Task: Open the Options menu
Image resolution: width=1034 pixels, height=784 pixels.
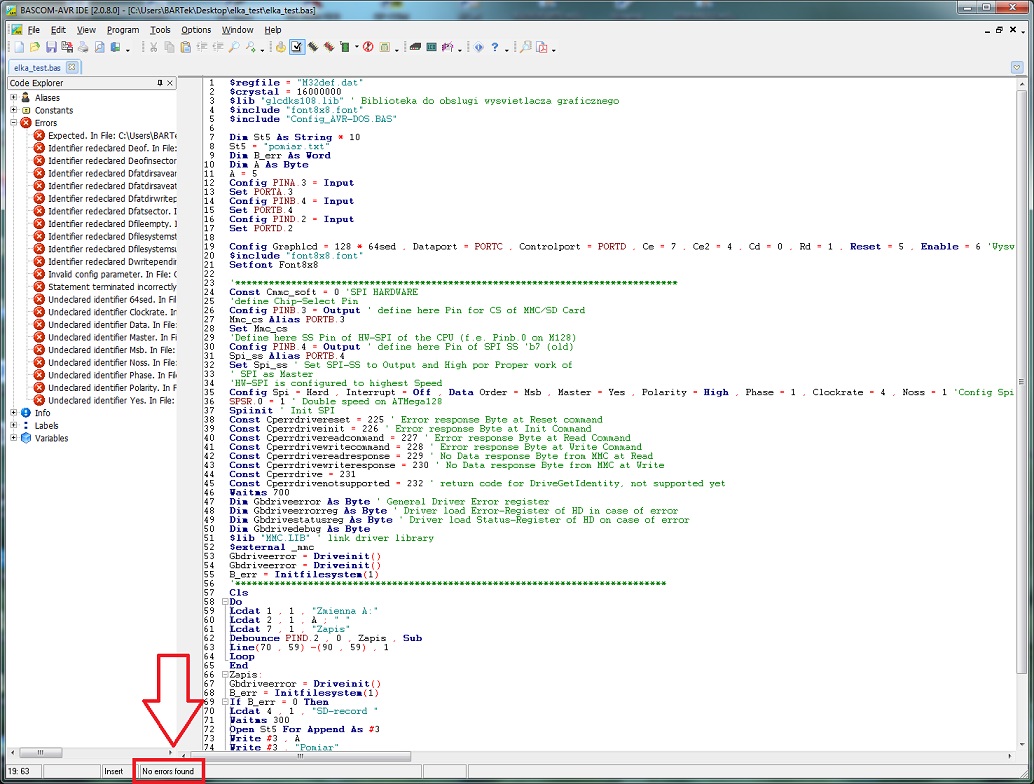Action: click(196, 30)
